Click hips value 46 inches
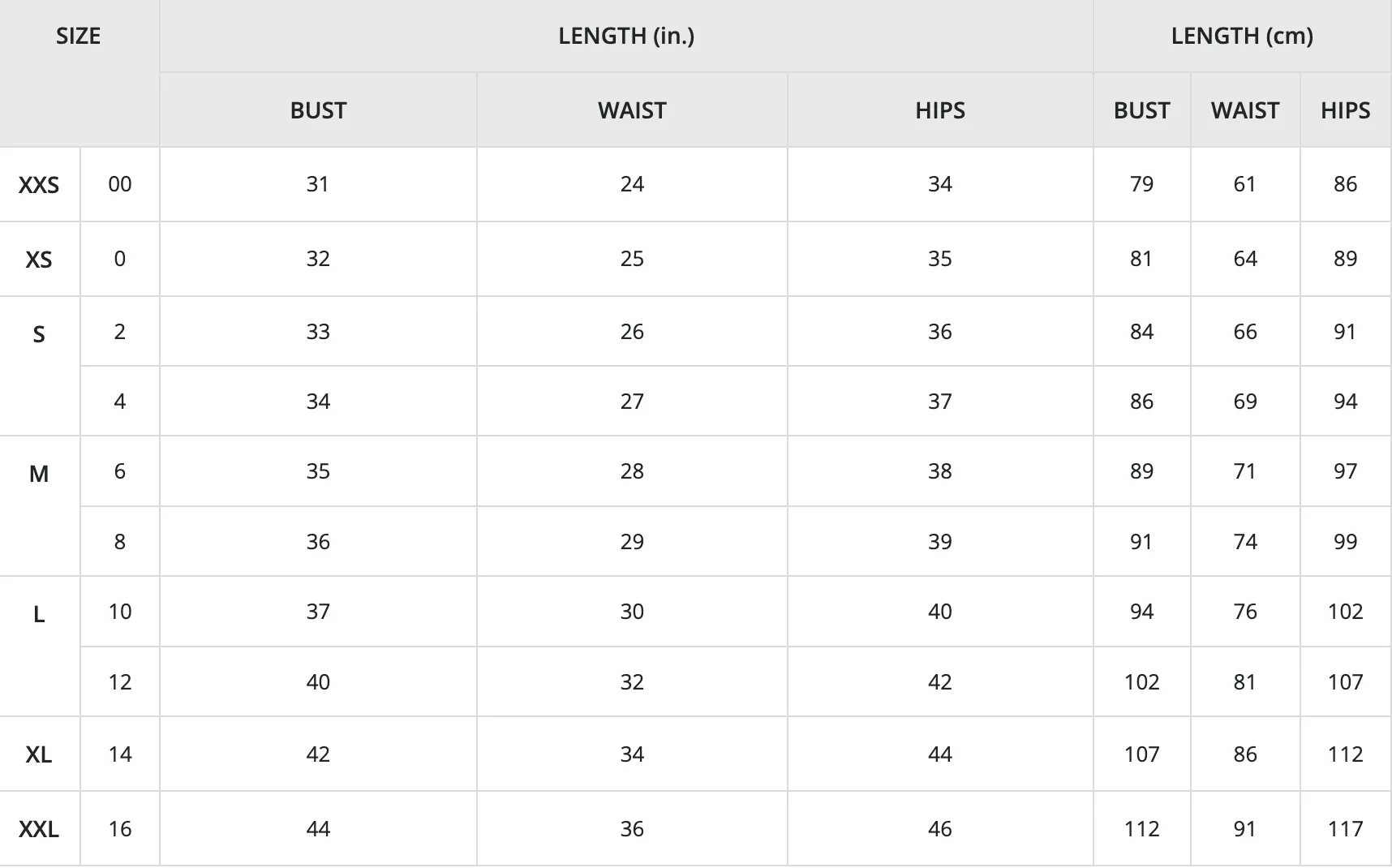This screenshot has height=868, width=1392. (940, 828)
